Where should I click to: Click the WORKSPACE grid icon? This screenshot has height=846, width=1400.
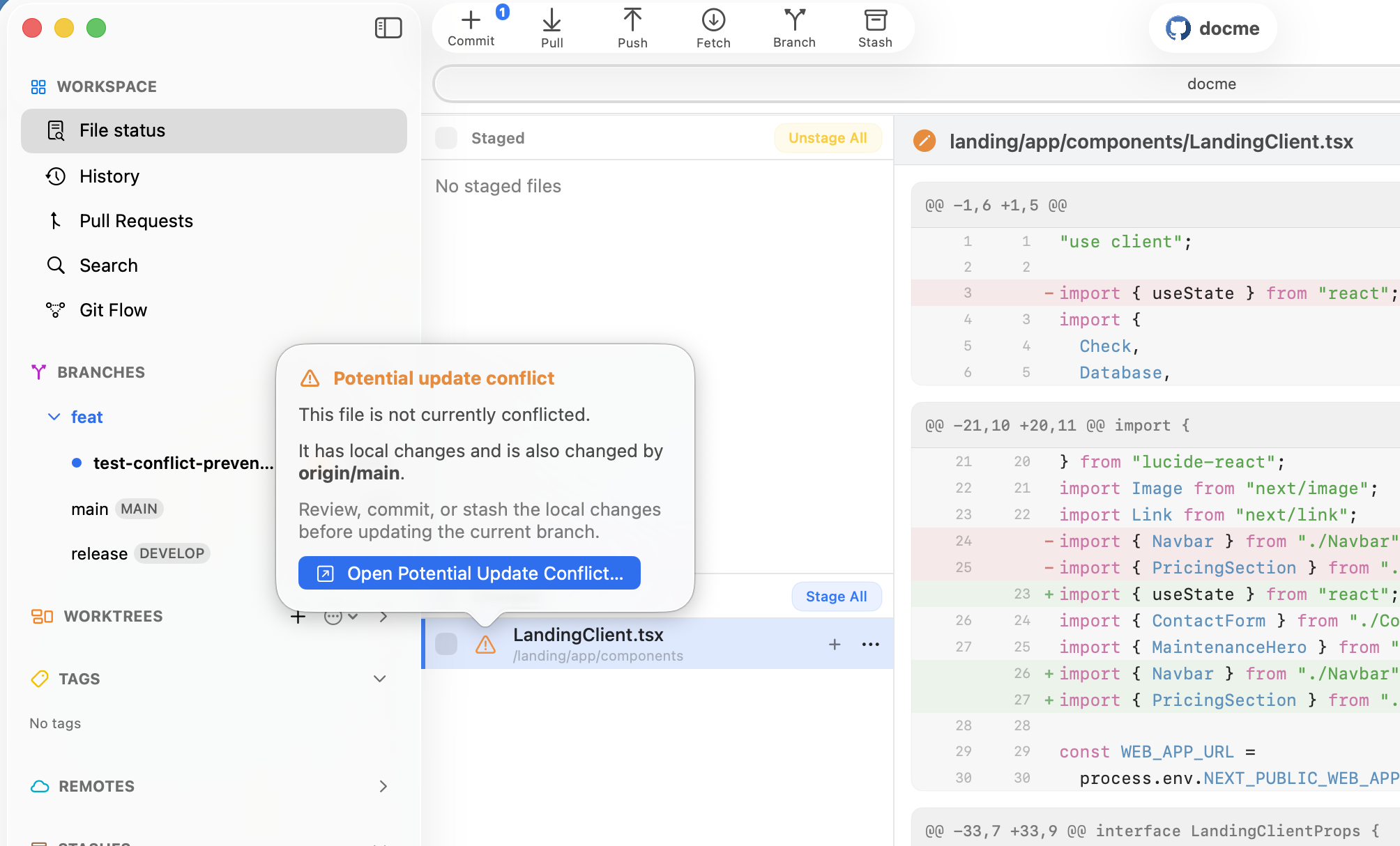pyautogui.click(x=38, y=86)
